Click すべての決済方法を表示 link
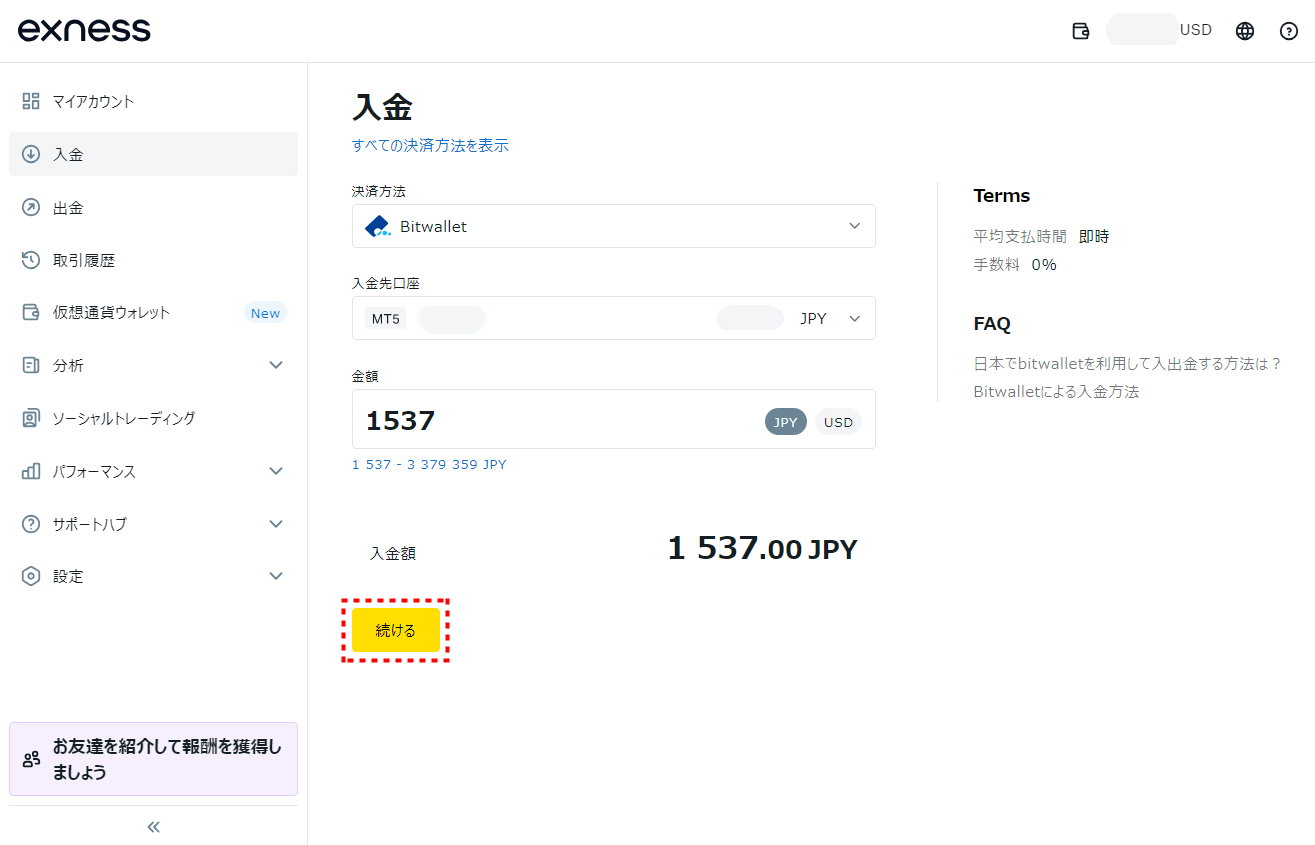 tap(430, 145)
